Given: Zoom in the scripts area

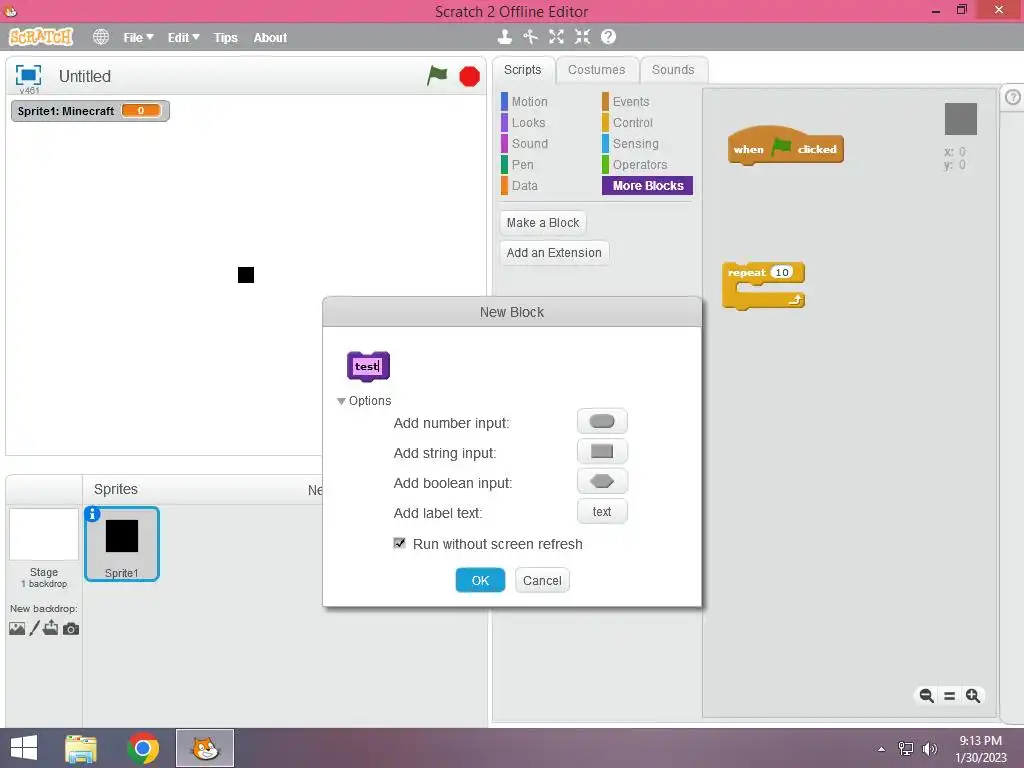Looking at the screenshot, I should [x=972, y=696].
